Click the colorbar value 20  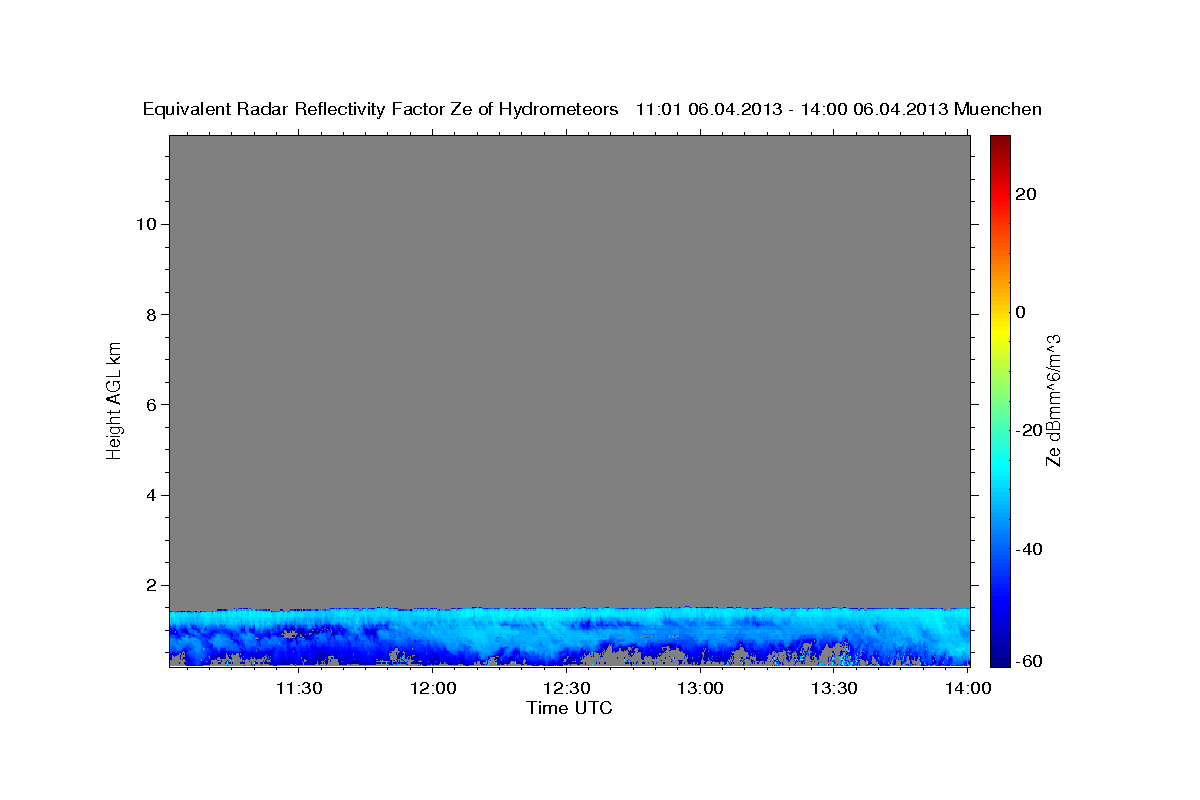(x=1027, y=194)
